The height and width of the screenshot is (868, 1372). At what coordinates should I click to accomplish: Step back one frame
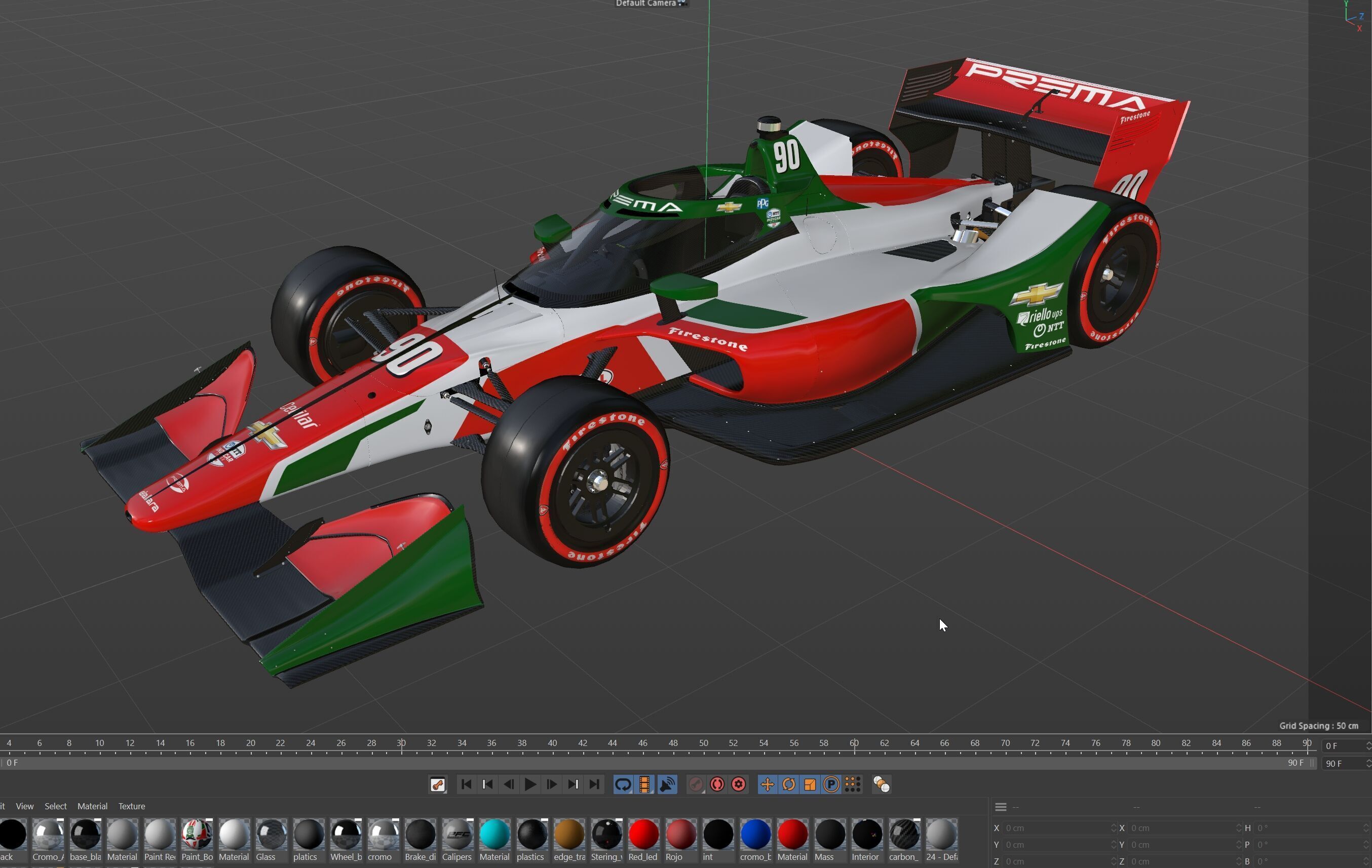click(x=509, y=784)
